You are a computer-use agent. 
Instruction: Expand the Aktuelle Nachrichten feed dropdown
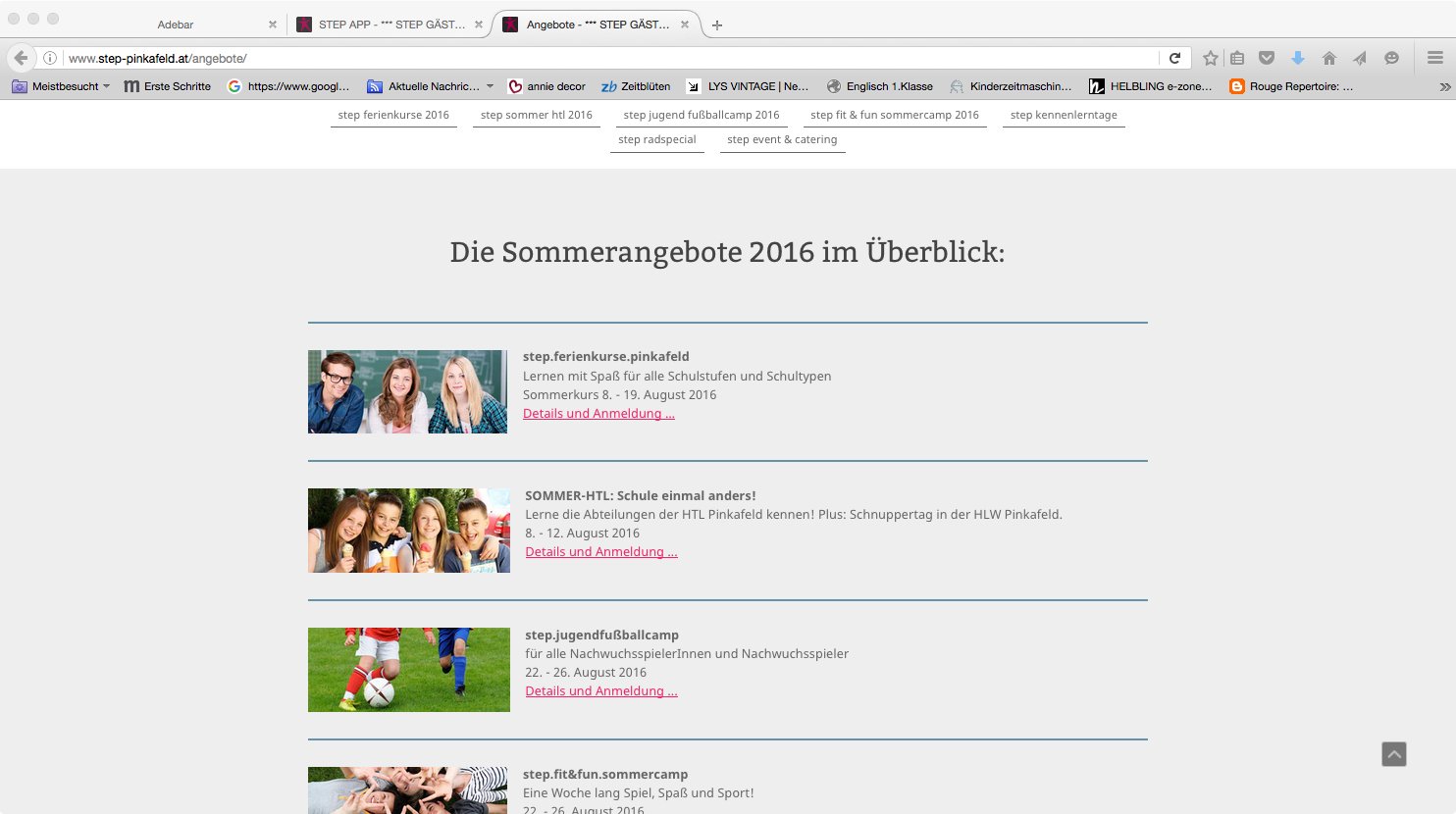[490, 86]
